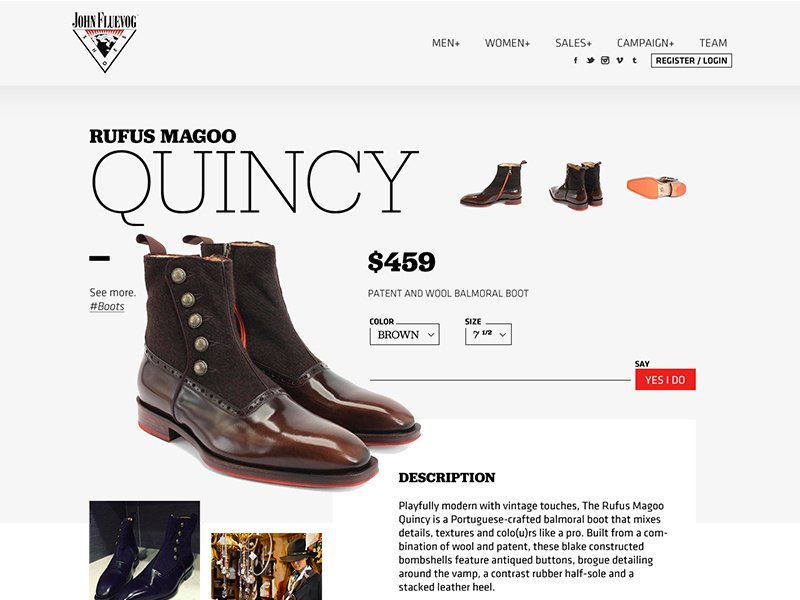Open the SALES+ menu
The image size is (800, 600).
coord(573,43)
